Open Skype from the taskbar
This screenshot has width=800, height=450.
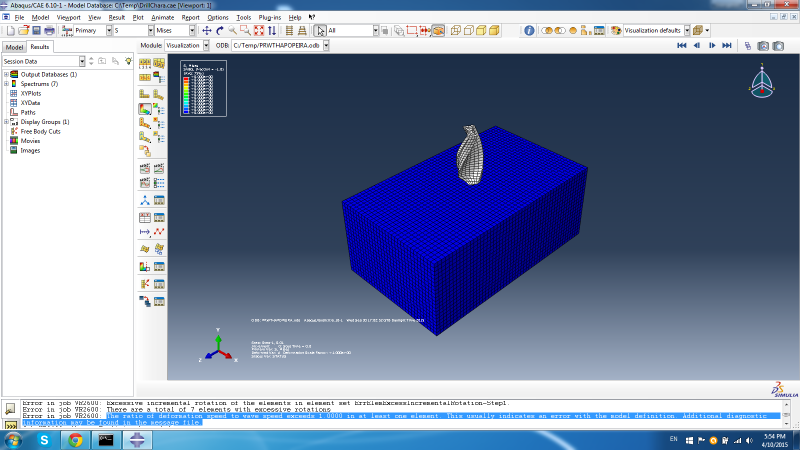coord(44,440)
